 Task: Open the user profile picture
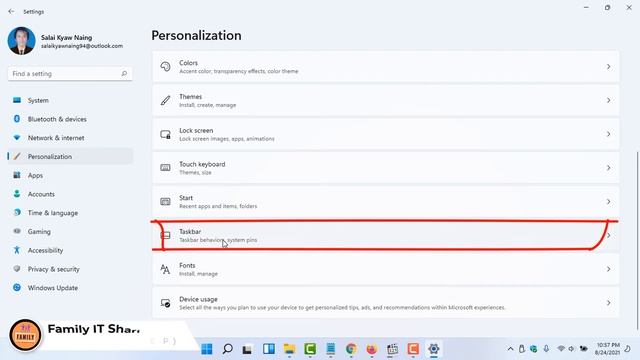21,41
